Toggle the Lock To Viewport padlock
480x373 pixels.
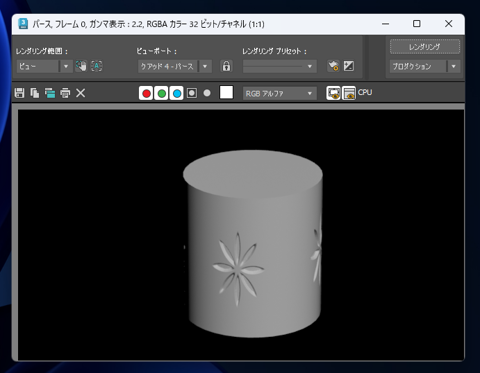point(226,66)
